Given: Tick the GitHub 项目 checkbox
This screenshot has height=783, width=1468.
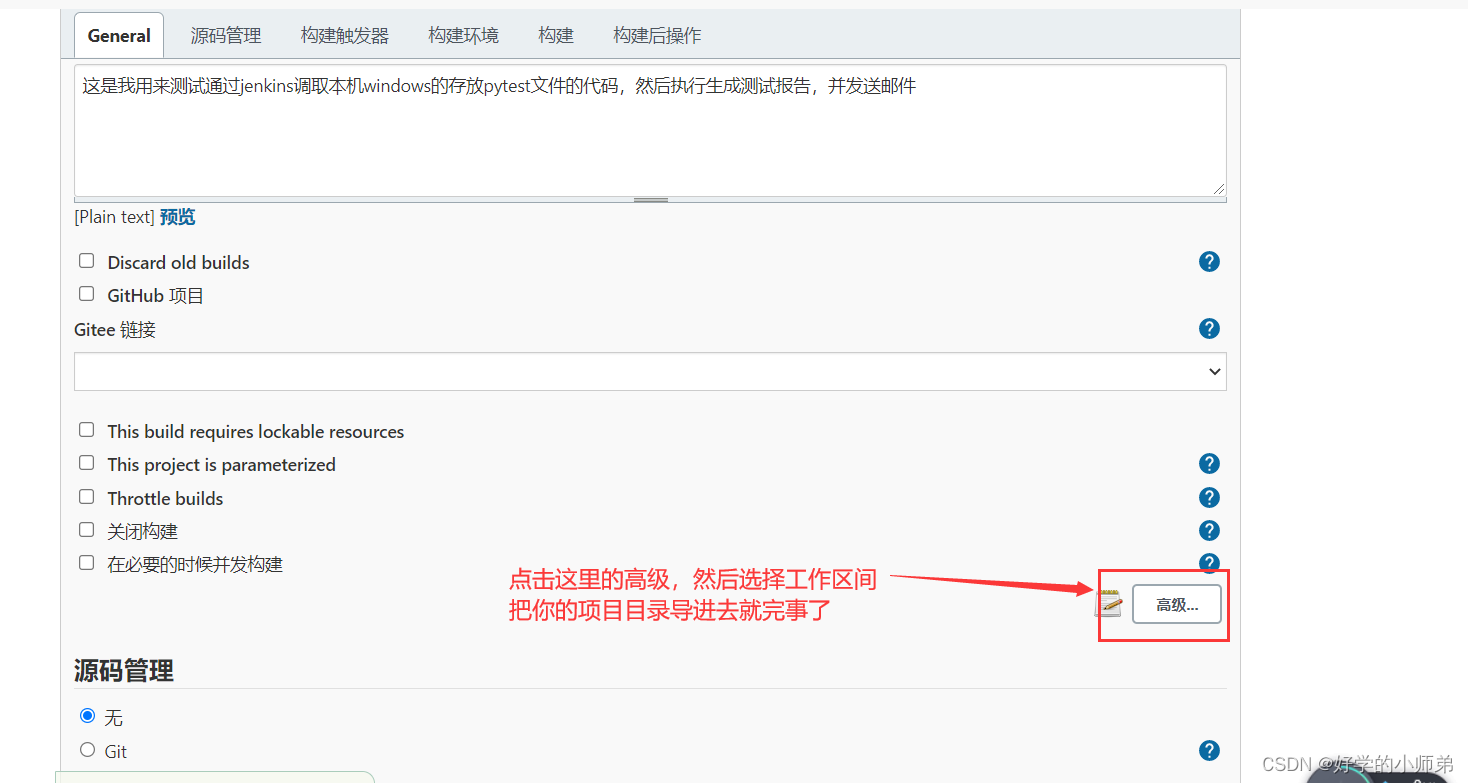Looking at the screenshot, I should [x=87, y=294].
